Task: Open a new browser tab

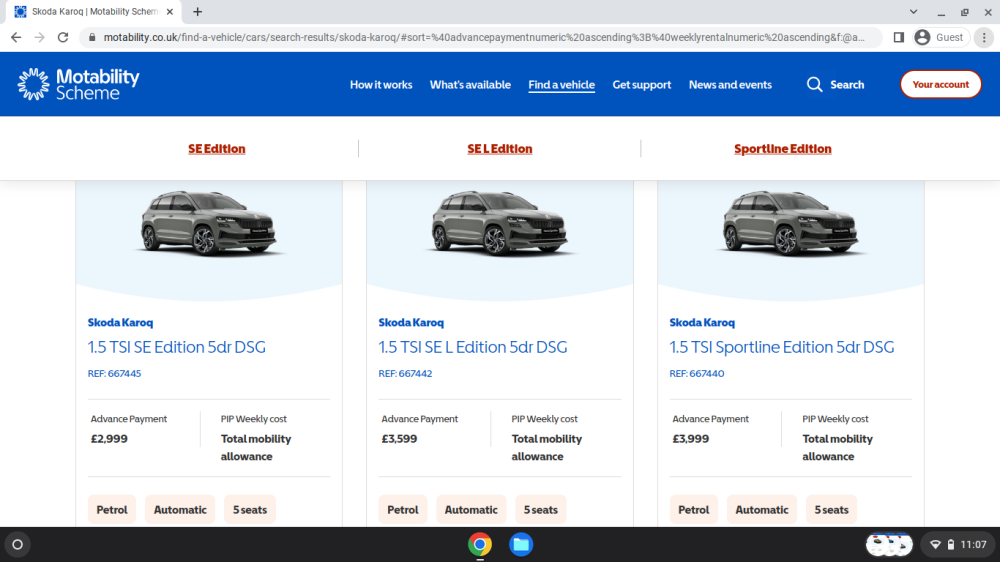Action: tap(198, 11)
